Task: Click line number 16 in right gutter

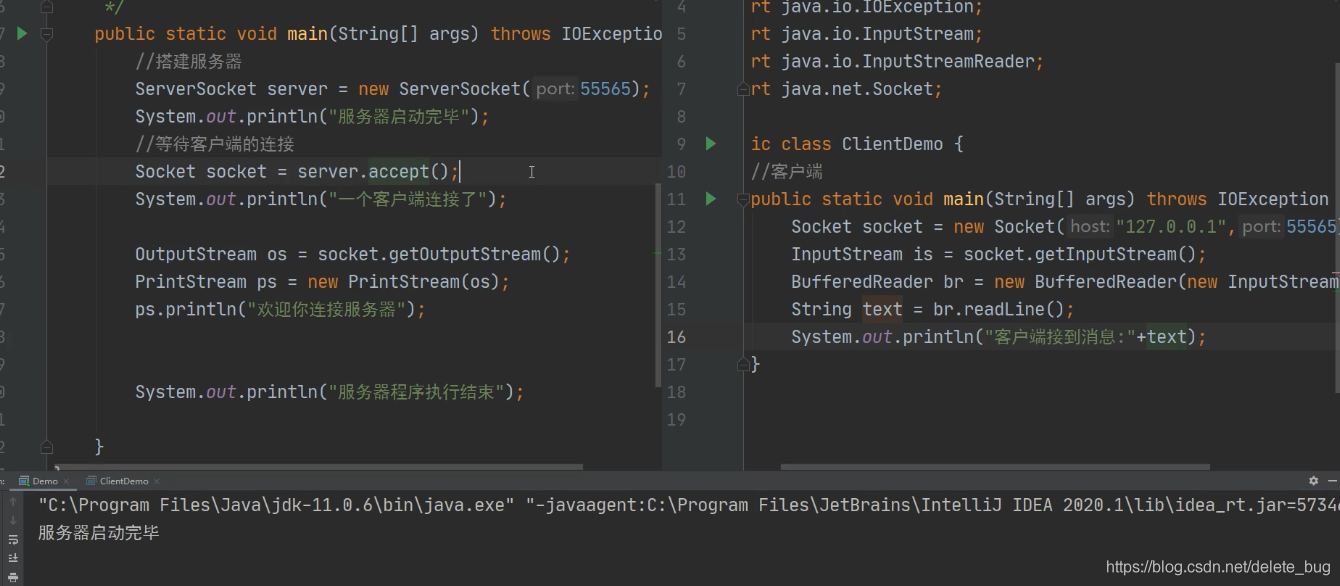Action: coord(676,337)
